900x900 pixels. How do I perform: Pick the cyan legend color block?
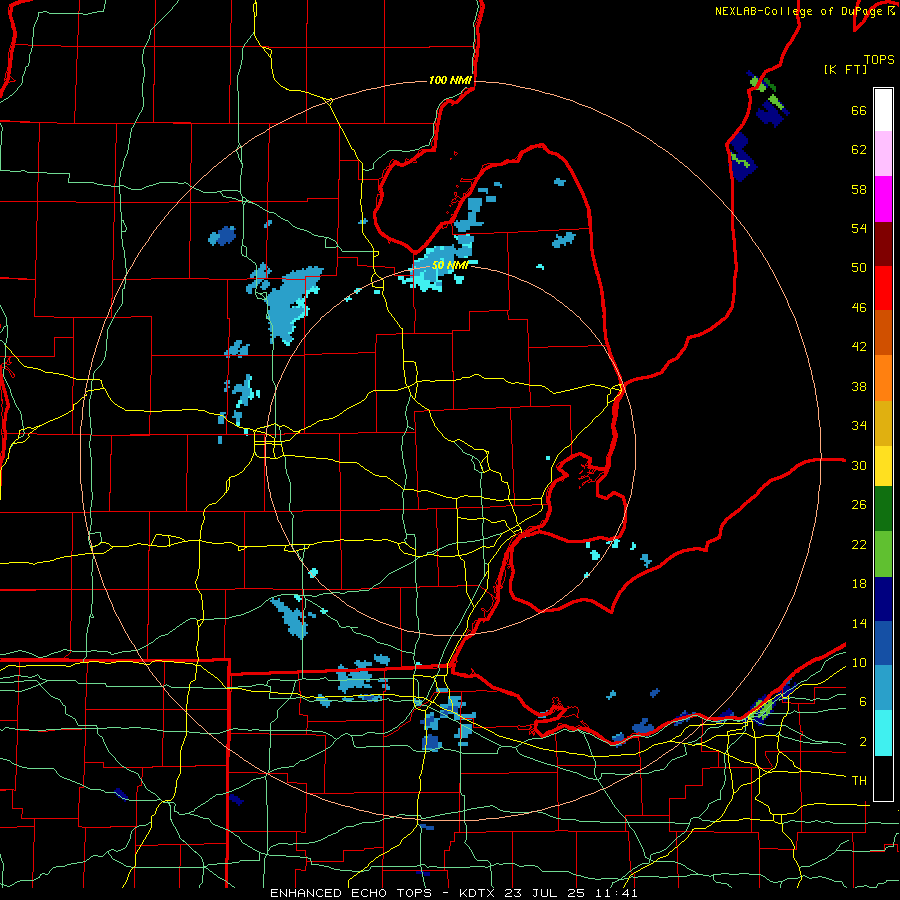coord(883,733)
